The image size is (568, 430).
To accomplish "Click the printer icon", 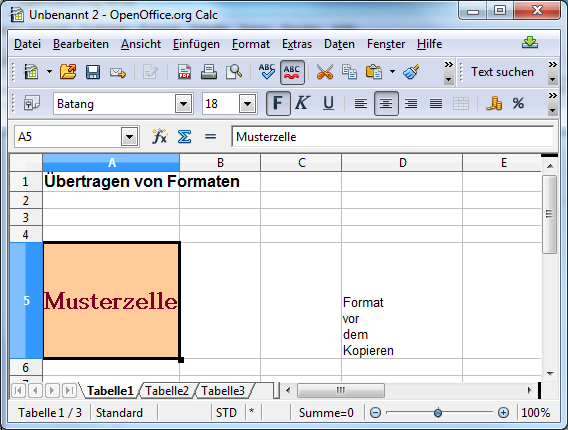I will (x=209, y=72).
